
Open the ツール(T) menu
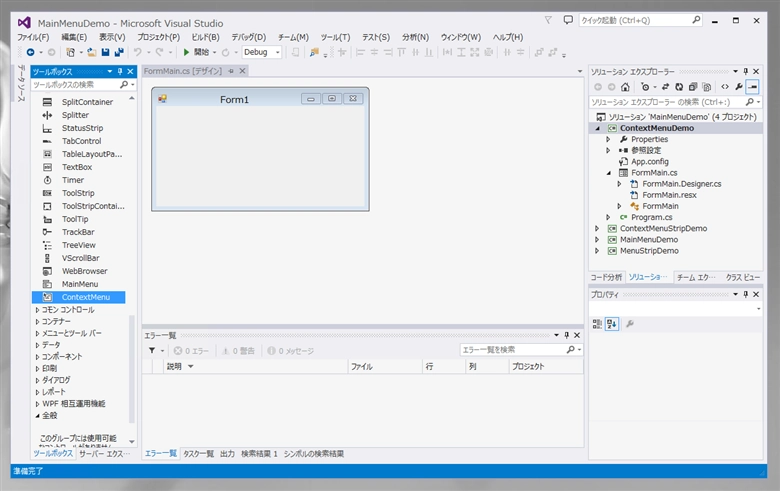[x=335, y=37]
